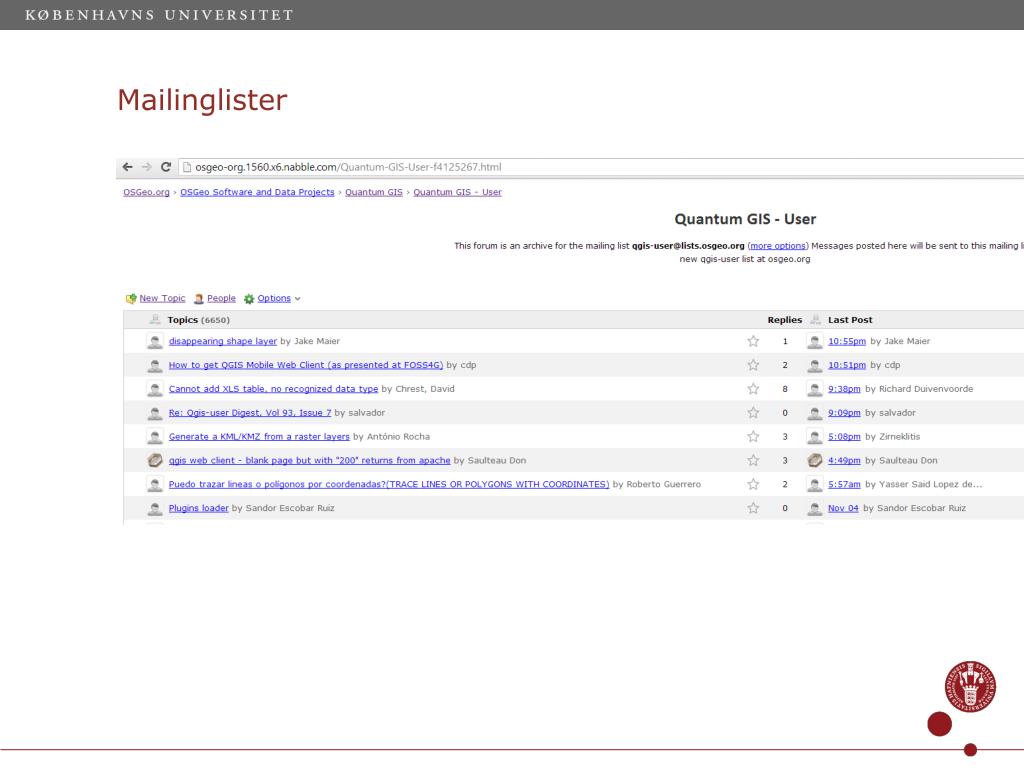Click the Options dropdown arrow
The image size is (1024, 768).
click(x=298, y=299)
